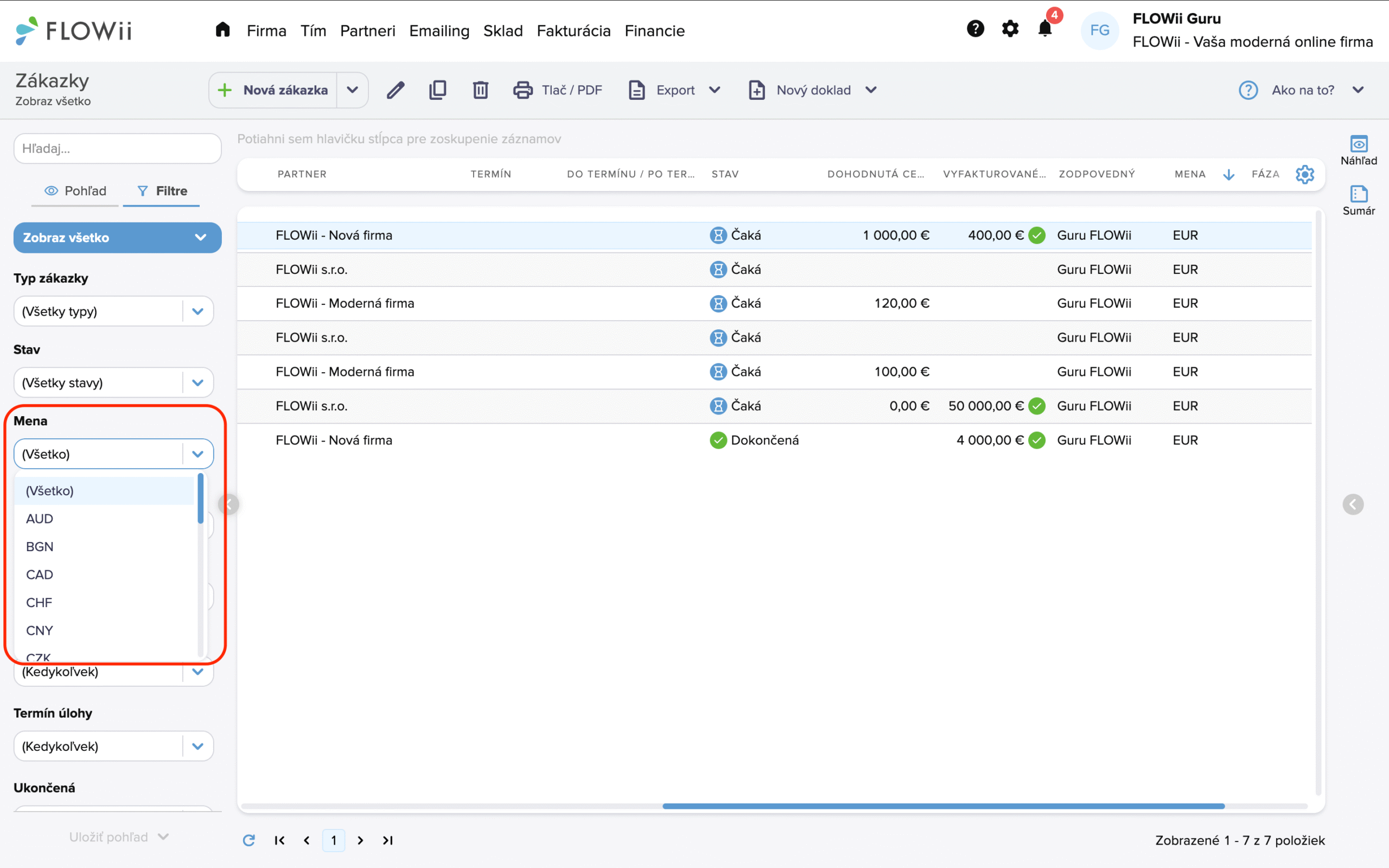Screen dimensions: 1389x868
Task: Choose BGN in the currency list
Action: (105, 546)
